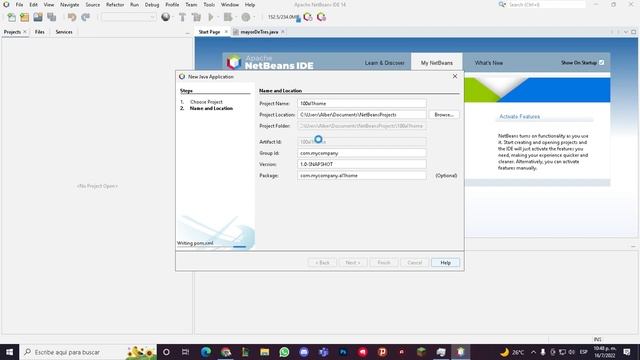640x360 pixels.
Task: Open What's New tab on Start Page
Action: (489, 63)
